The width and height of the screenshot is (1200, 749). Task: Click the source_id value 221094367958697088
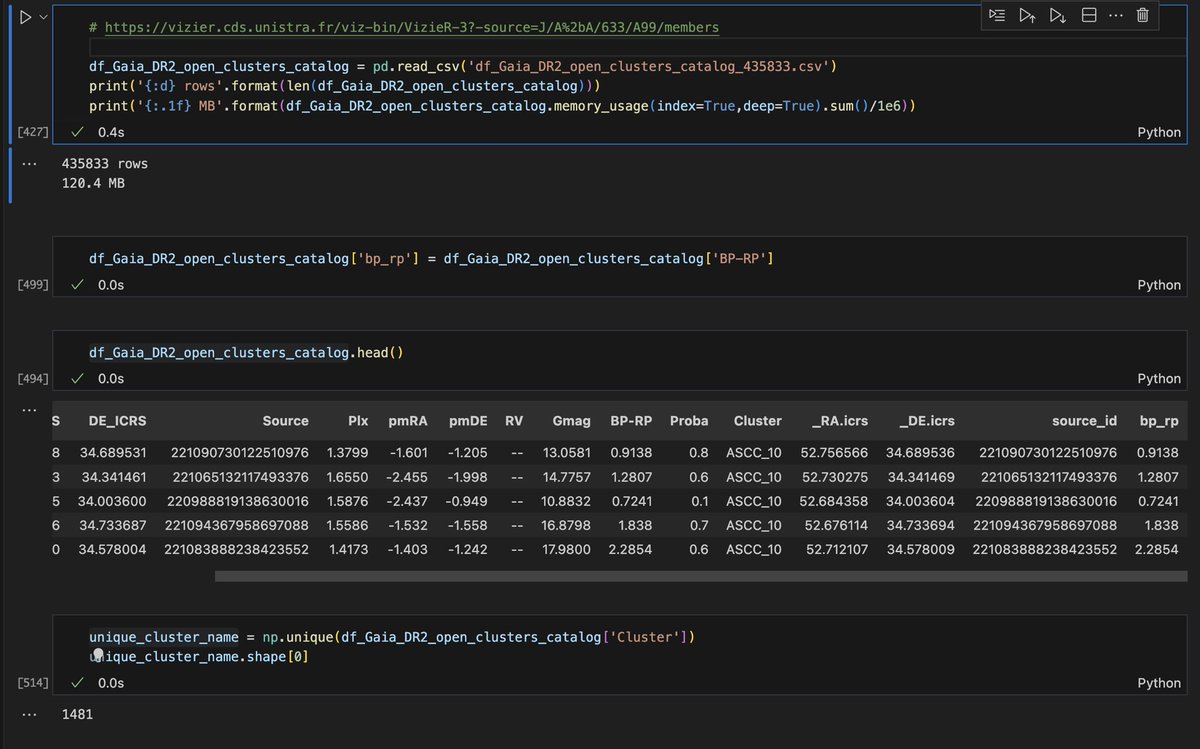pyautogui.click(x=1044, y=525)
